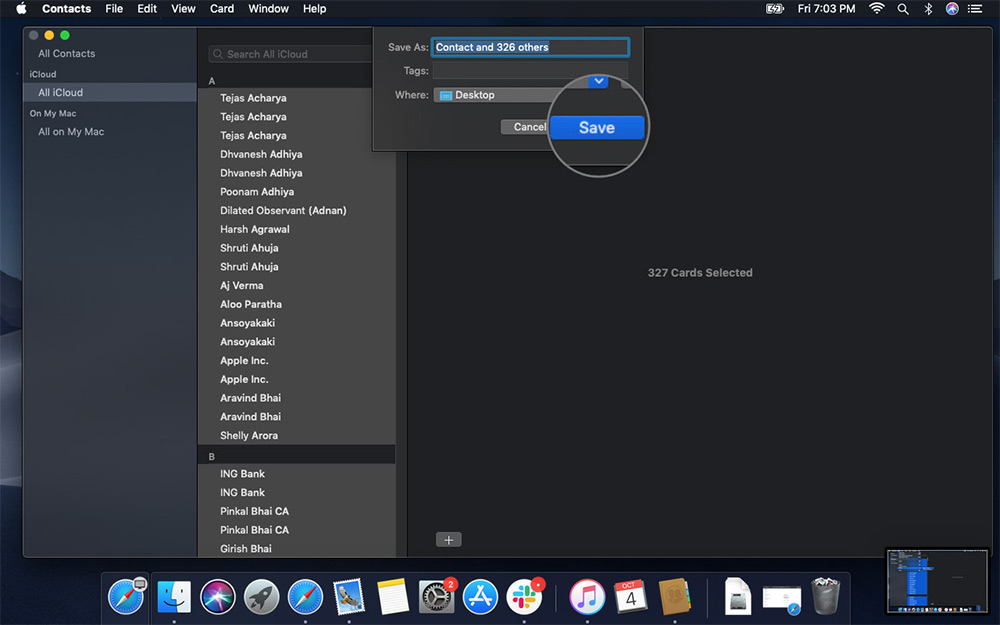Cancel the save dialog
The width and height of the screenshot is (1000, 625).
527,127
